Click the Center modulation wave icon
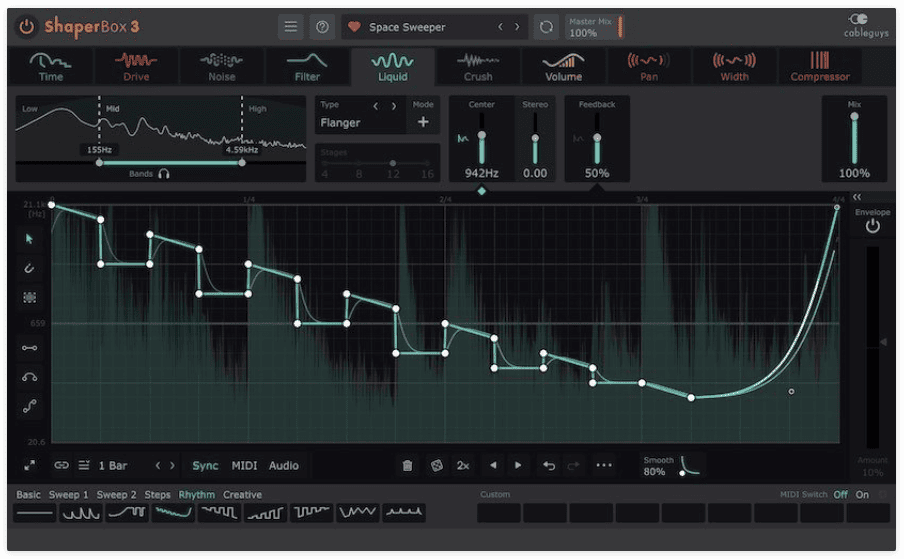The width and height of the screenshot is (904, 559). click(462, 138)
